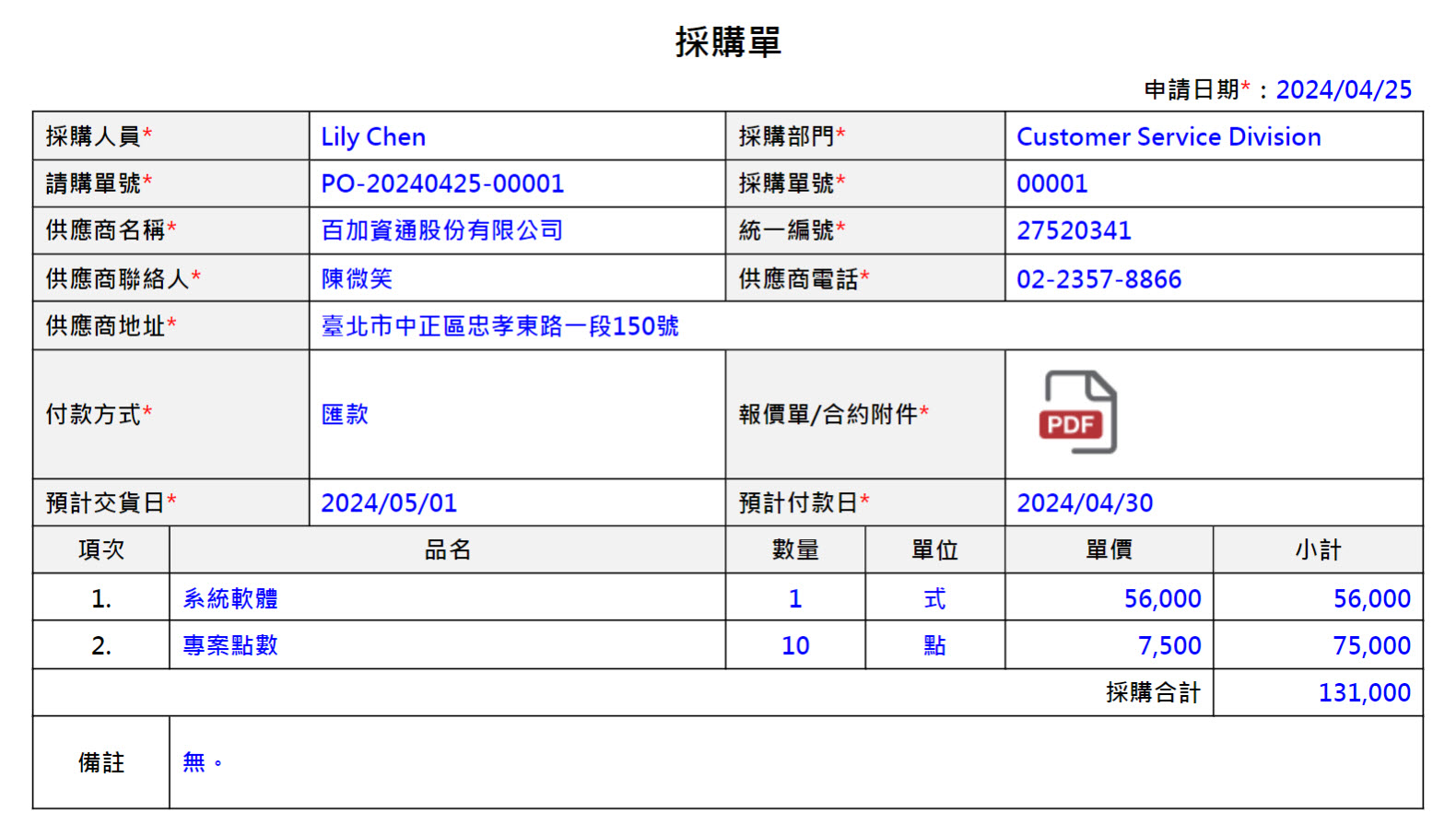The width and height of the screenshot is (1456, 837).
Task: Select the purchaser field Lily Chen
Action: [373, 137]
